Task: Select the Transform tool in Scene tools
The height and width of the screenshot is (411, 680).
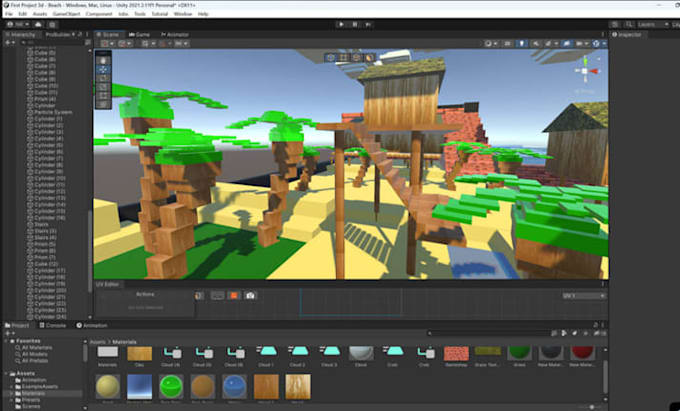Action: (103, 104)
